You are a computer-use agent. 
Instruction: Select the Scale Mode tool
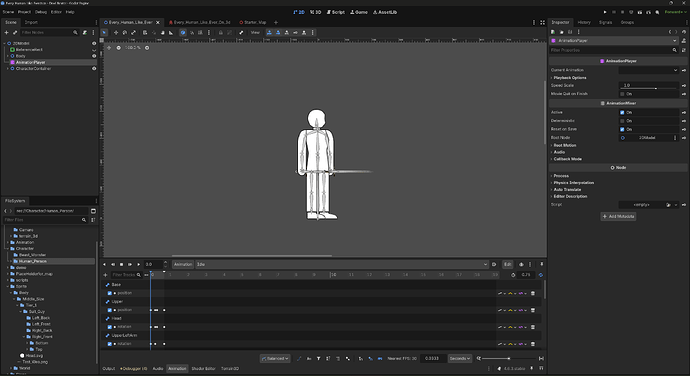coord(133,33)
